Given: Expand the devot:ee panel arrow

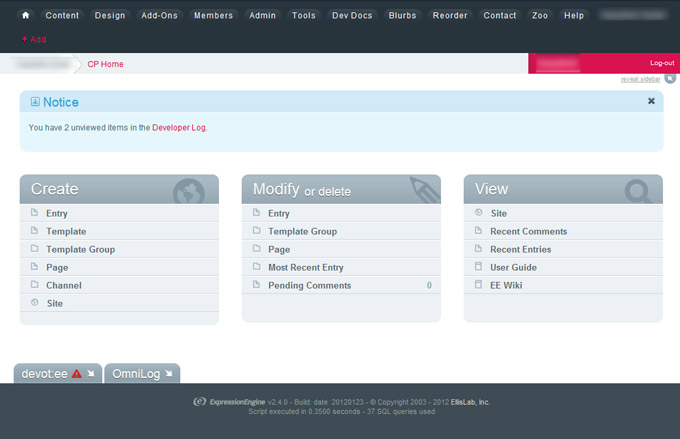Looking at the screenshot, I should click(91, 373).
